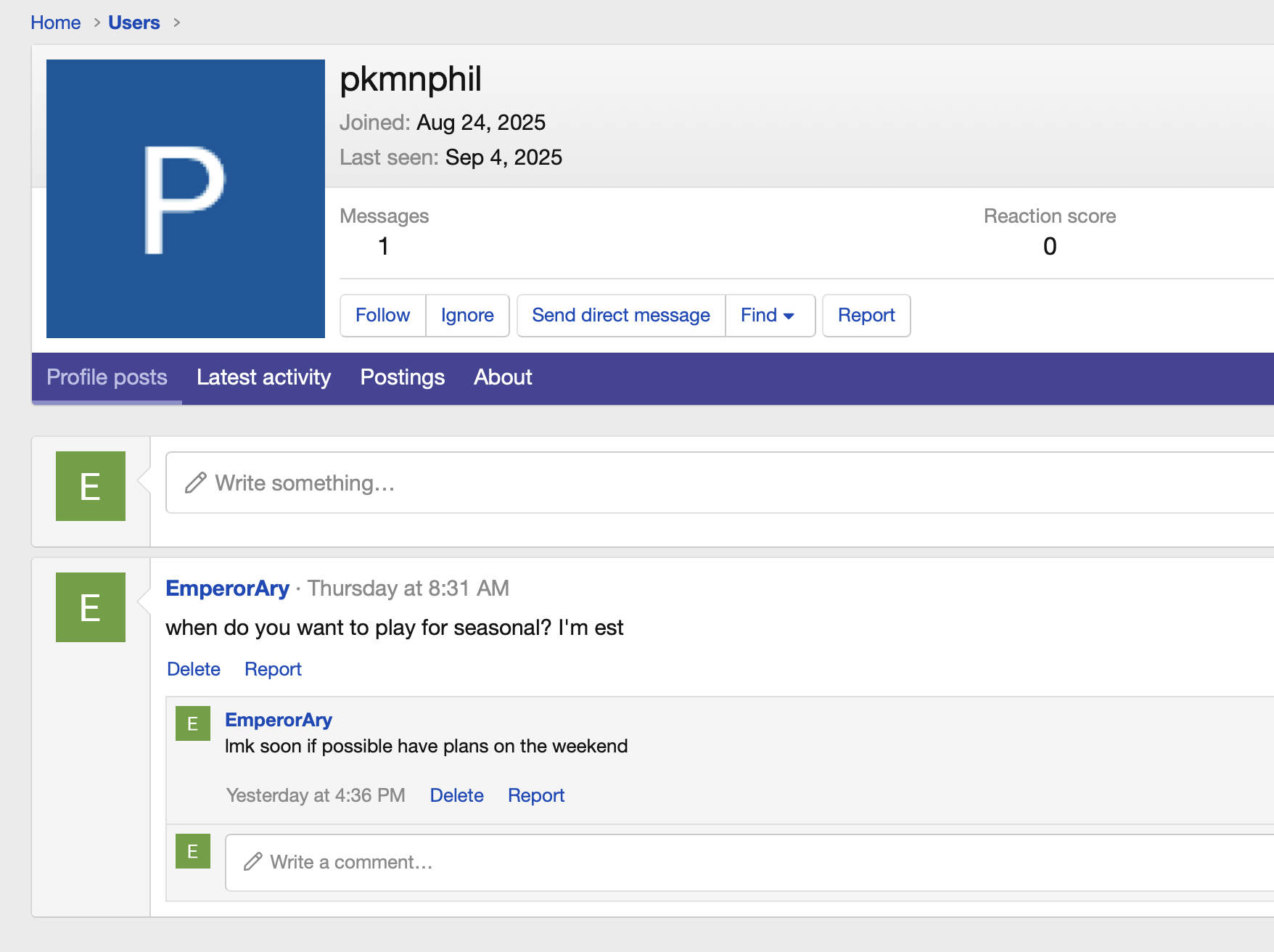Follow the user pkmnphil
The height and width of the screenshot is (952, 1274).
tap(382, 315)
